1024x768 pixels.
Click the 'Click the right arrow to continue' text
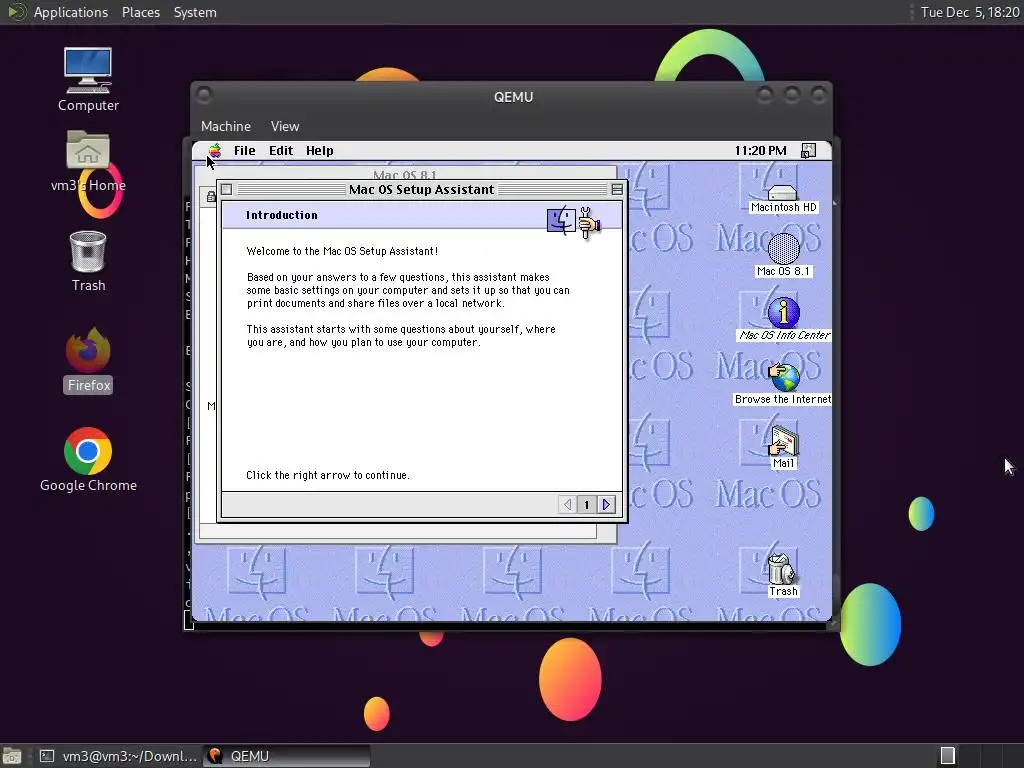click(328, 475)
